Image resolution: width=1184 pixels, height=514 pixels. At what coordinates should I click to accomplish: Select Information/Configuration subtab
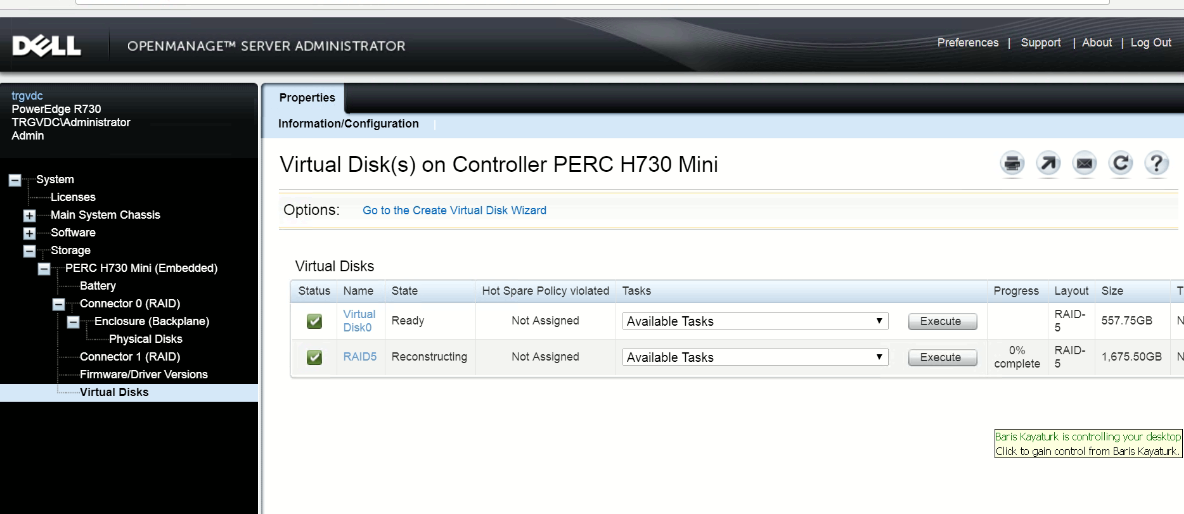tap(348, 124)
